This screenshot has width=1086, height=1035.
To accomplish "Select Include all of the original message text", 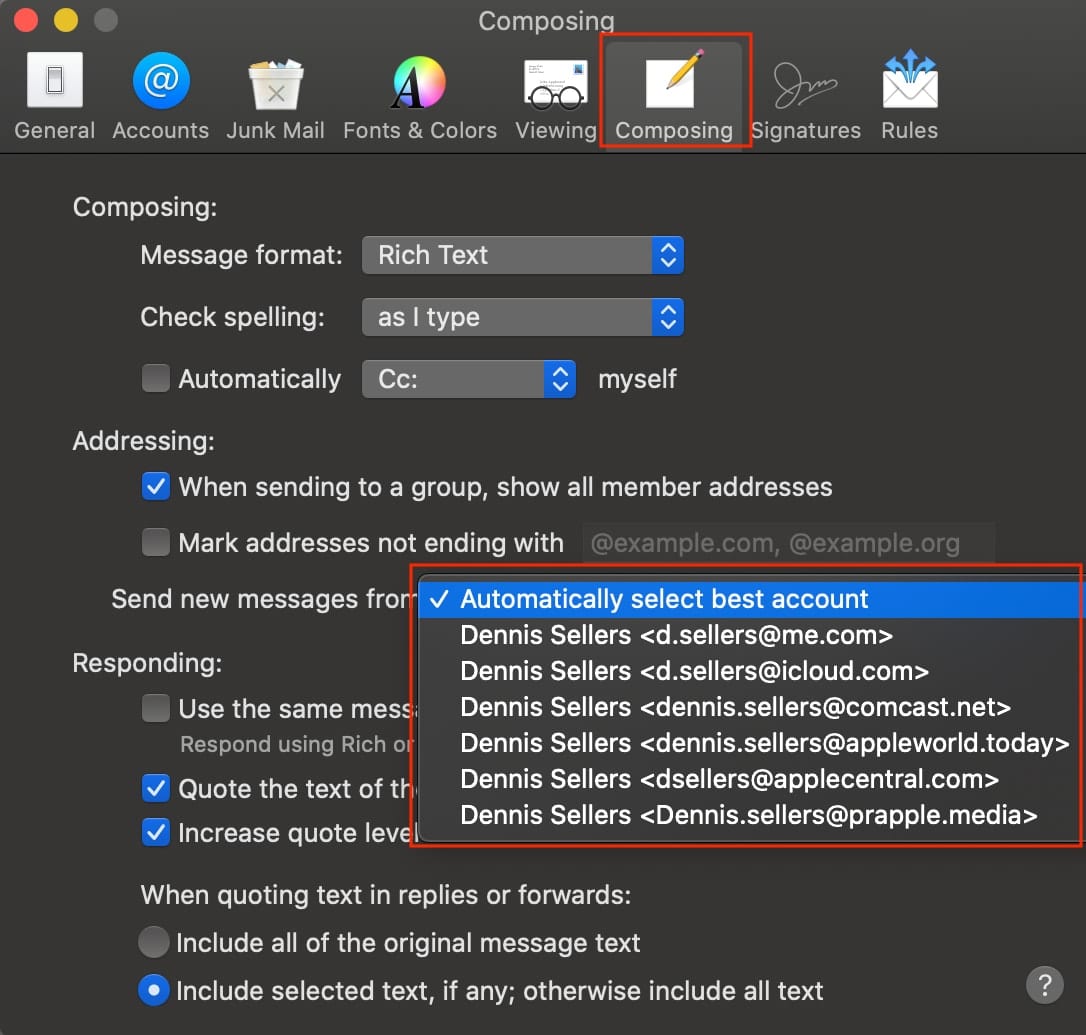I will tap(154, 942).
